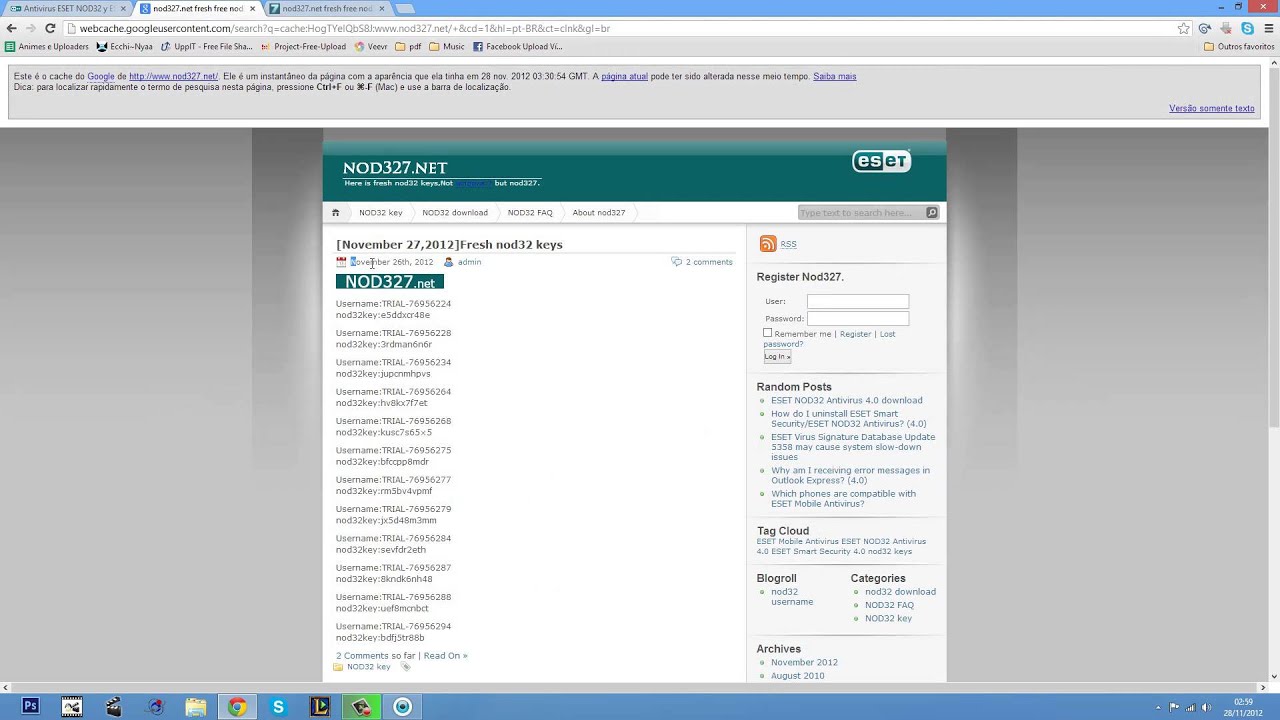Click the NOD327.NET site title

[x=395, y=168]
